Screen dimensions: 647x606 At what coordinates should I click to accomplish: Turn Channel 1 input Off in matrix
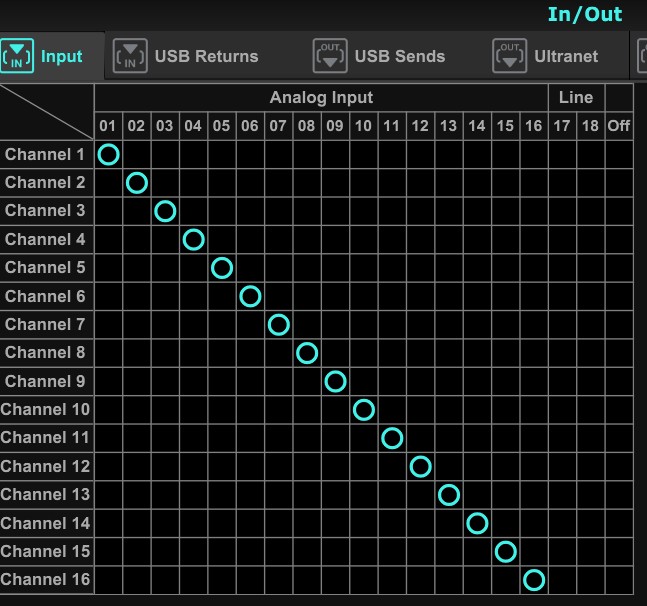[619, 154]
